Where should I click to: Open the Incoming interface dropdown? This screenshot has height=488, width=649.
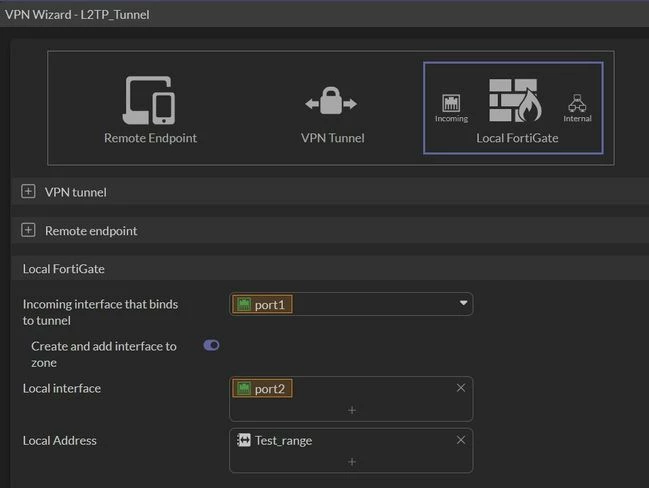pyautogui.click(x=464, y=303)
